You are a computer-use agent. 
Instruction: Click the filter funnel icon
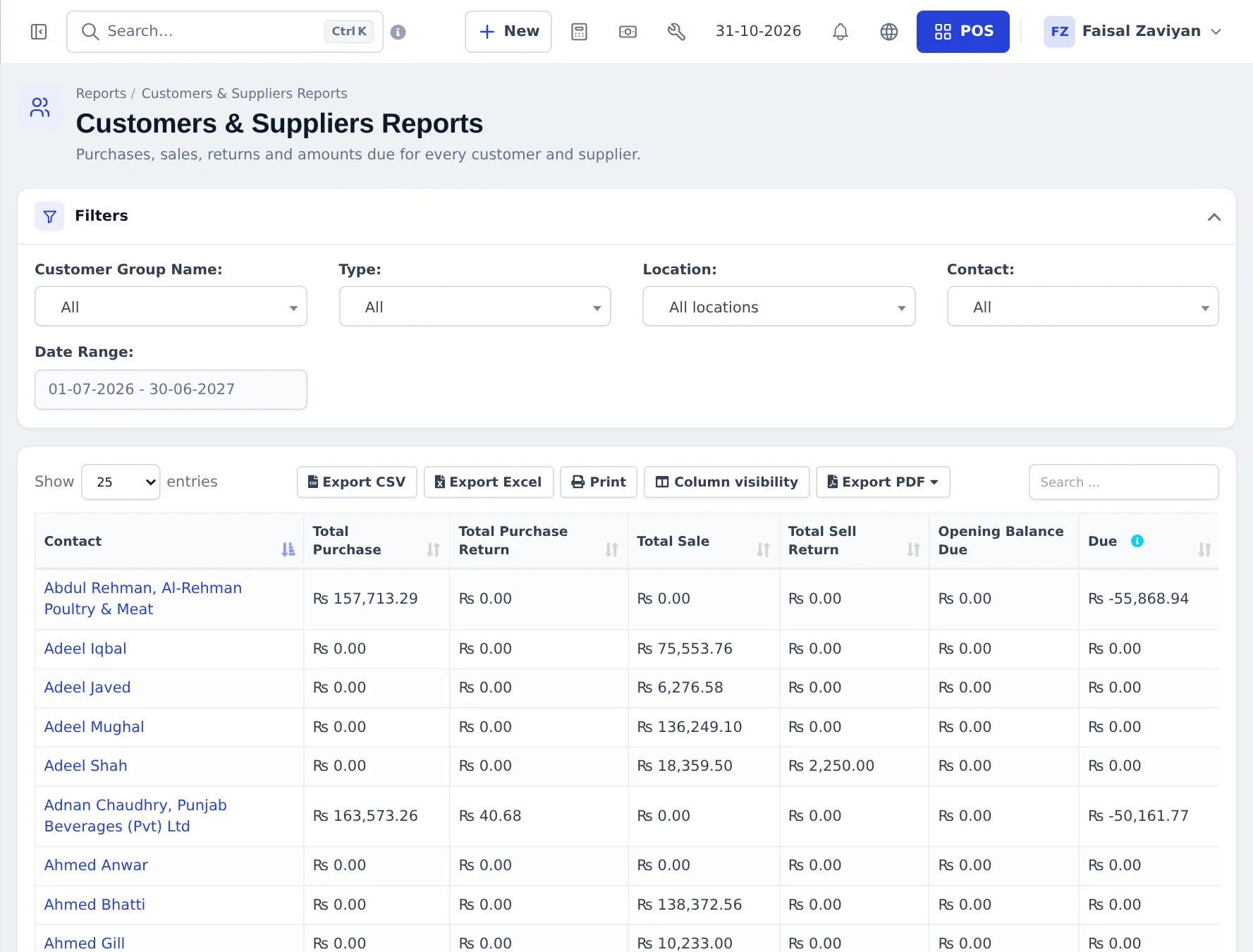[49, 216]
